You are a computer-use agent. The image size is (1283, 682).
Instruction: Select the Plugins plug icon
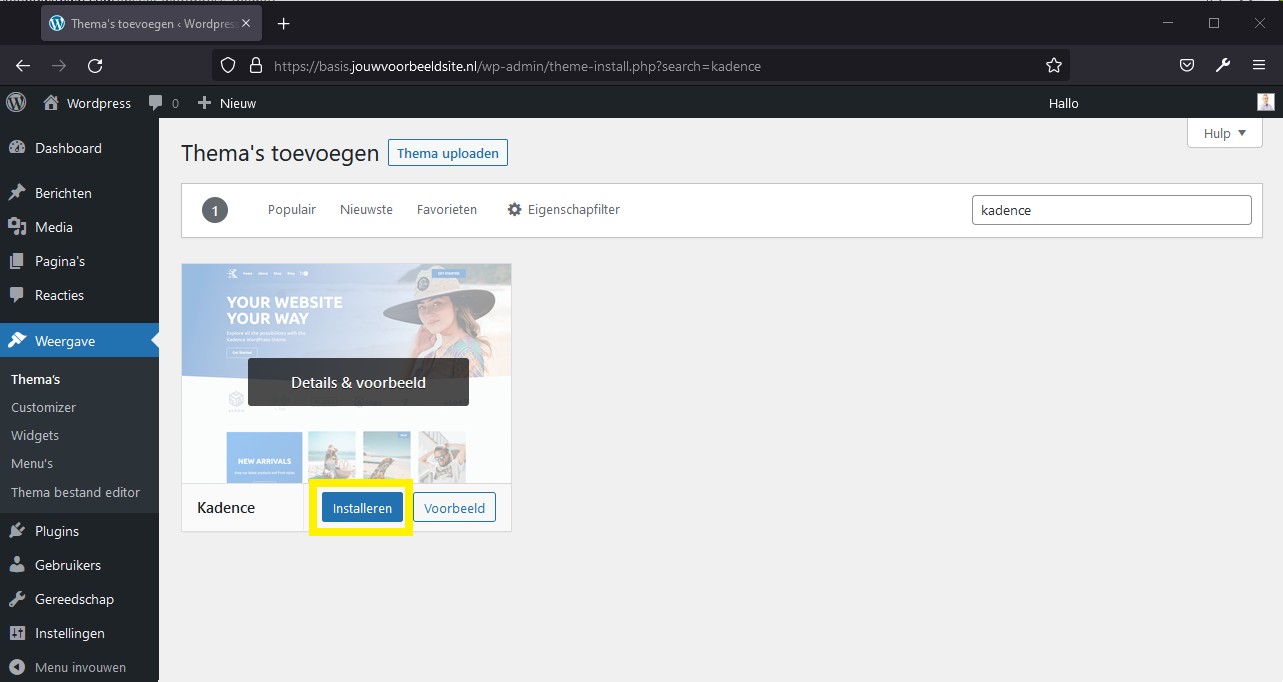(19, 530)
